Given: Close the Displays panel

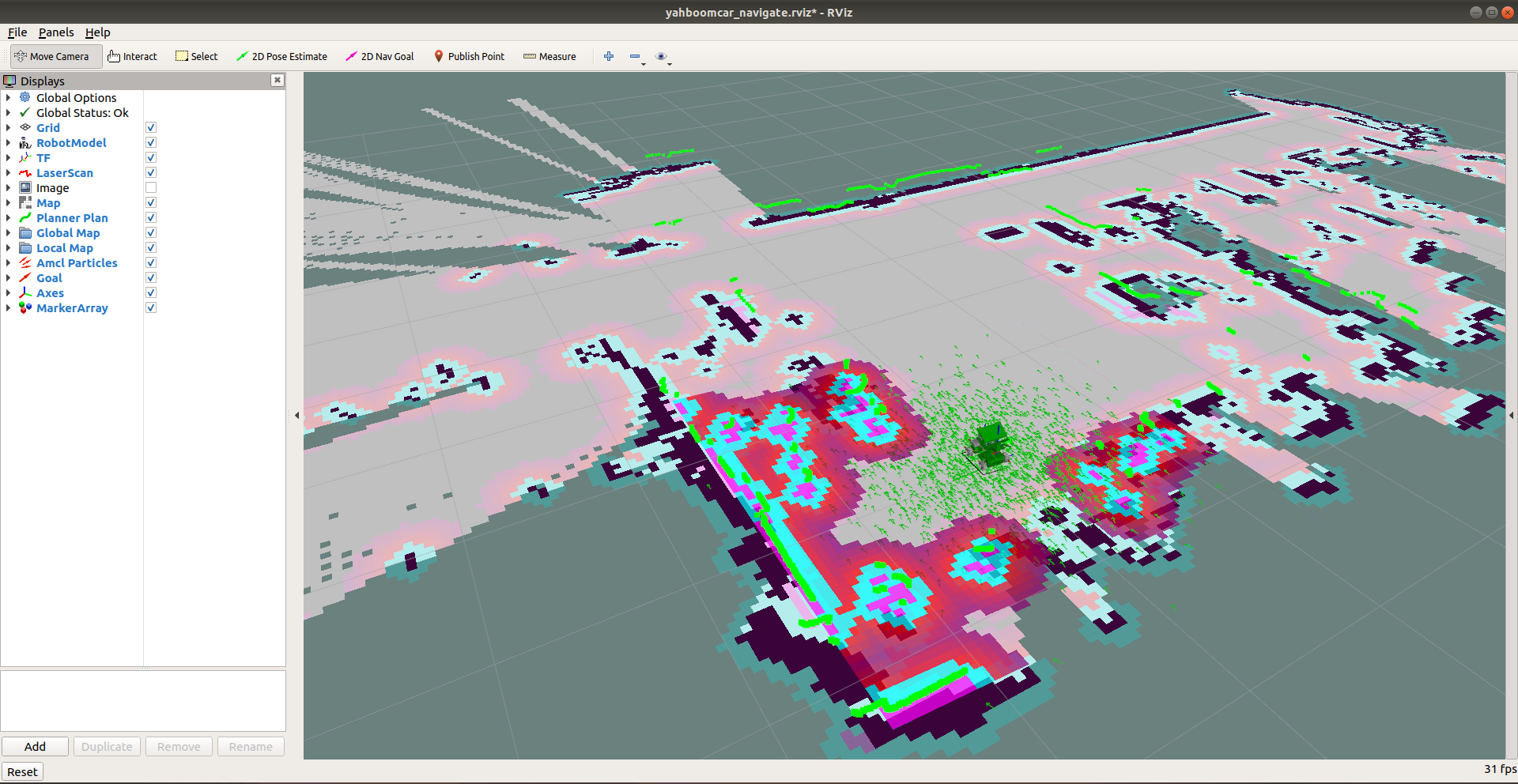Looking at the screenshot, I should point(278,81).
